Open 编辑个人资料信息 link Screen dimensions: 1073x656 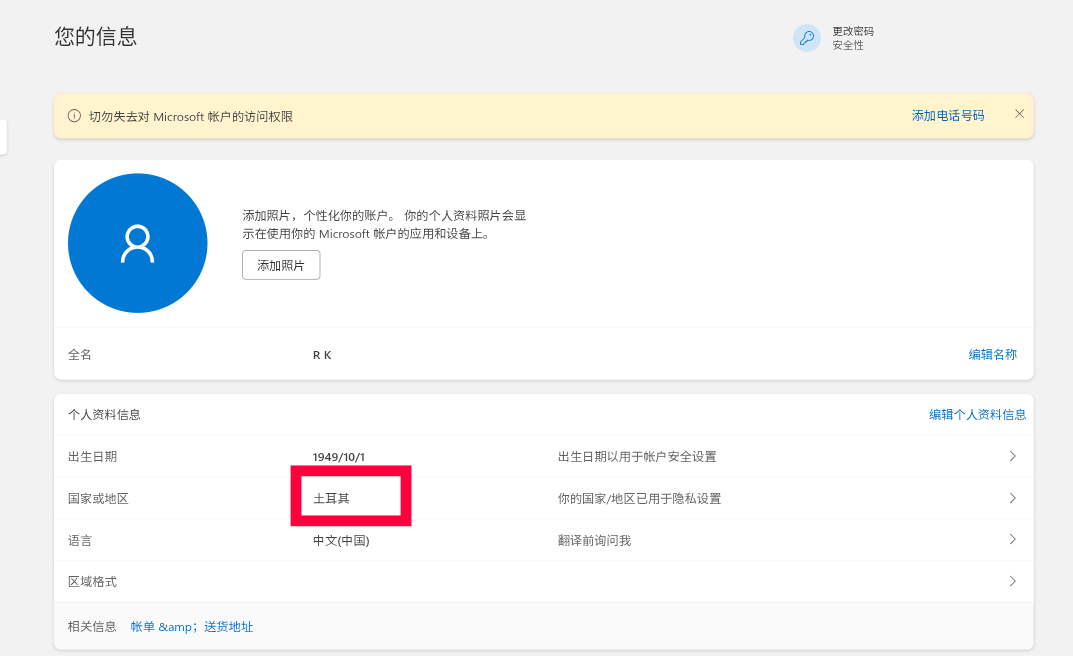click(x=977, y=414)
